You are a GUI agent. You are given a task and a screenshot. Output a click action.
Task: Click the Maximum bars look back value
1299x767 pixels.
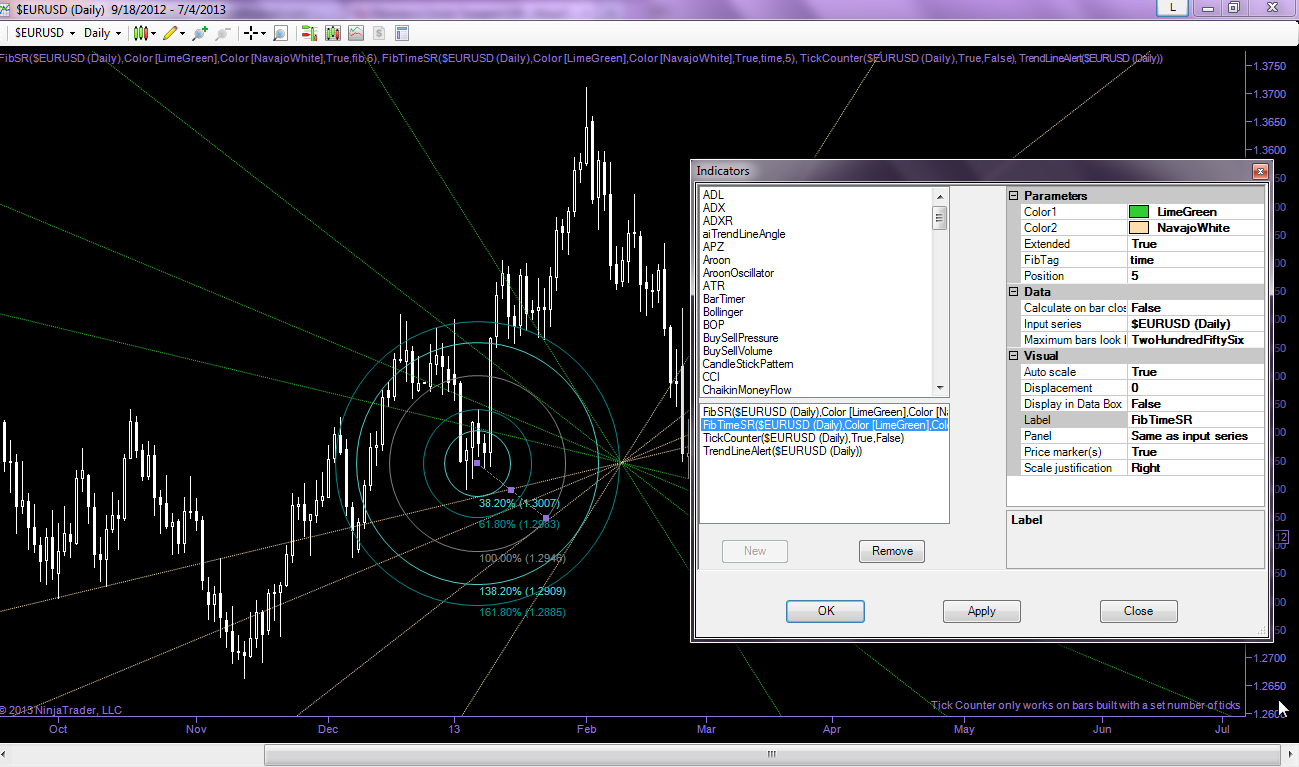1195,340
